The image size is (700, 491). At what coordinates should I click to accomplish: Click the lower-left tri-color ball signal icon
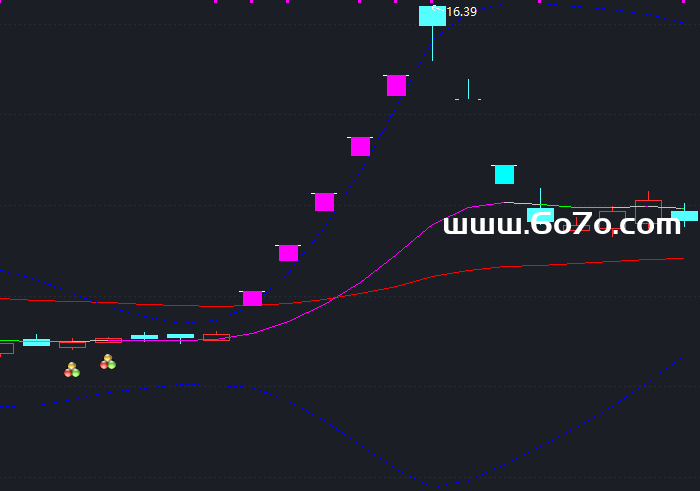click(x=72, y=370)
